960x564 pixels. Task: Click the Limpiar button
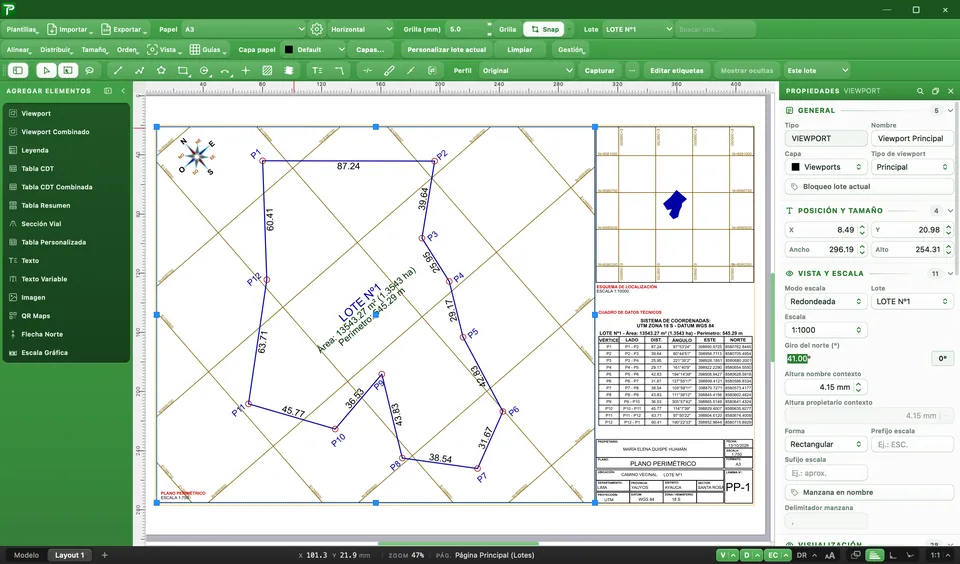(x=519, y=50)
